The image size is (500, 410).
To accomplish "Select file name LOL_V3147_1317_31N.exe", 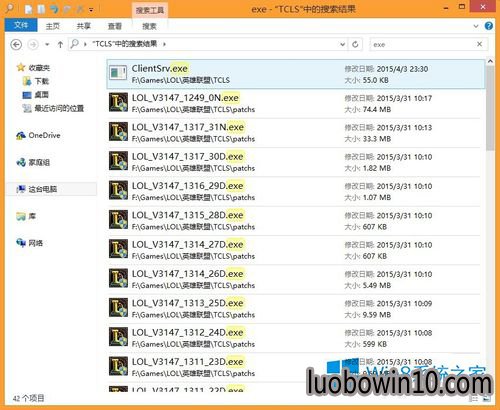I will (x=188, y=127).
